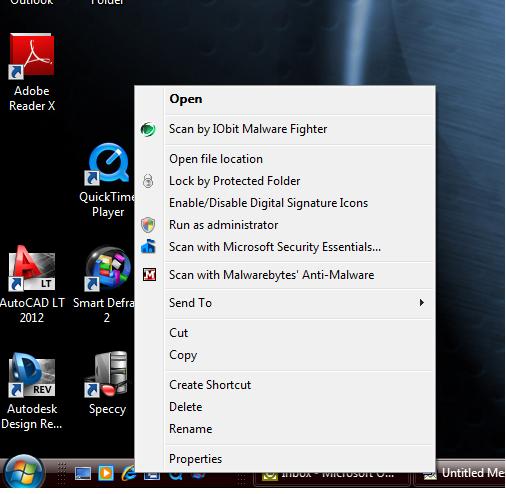Choose Copy from the context menu
506x494 pixels.
[x=300, y=355]
